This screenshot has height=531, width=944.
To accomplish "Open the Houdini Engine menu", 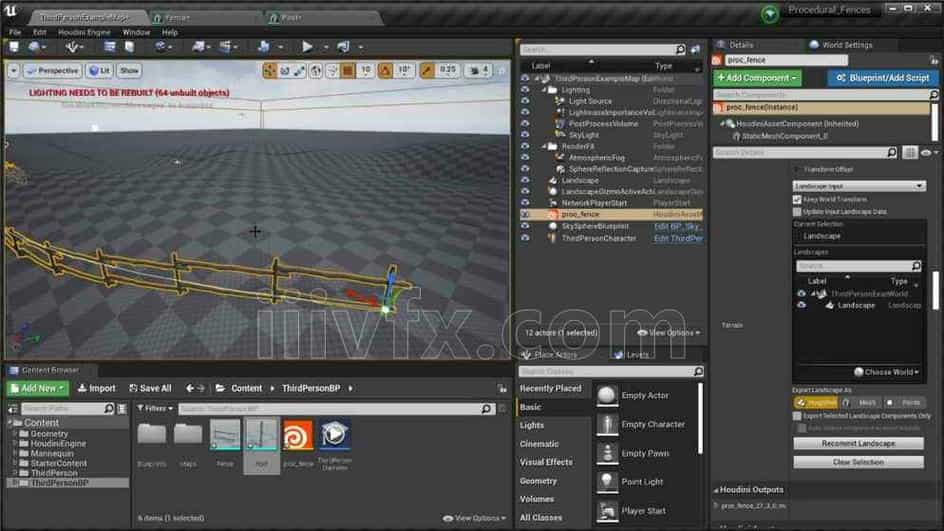I will click(x=84, y=33).
